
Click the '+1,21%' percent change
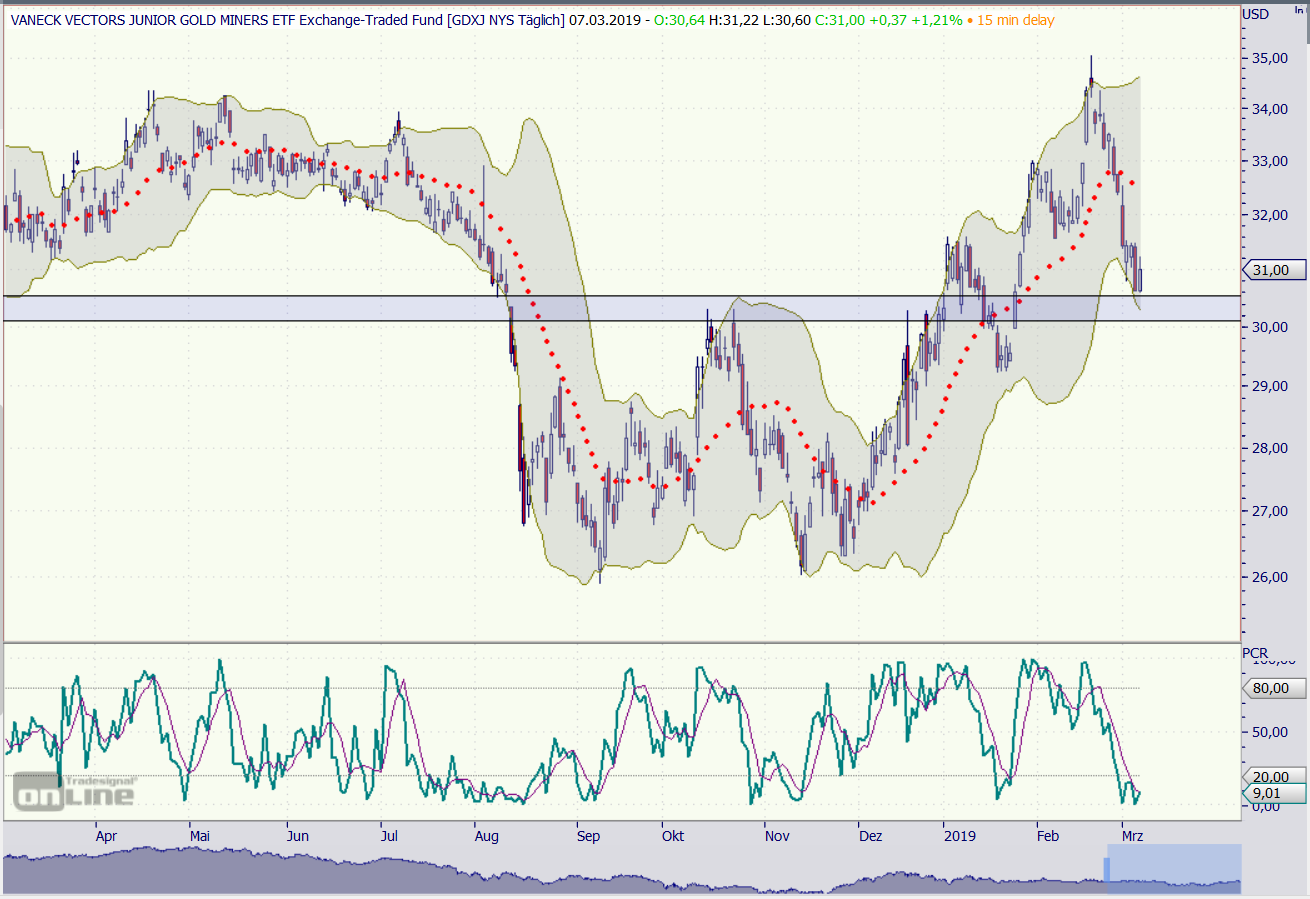[x=935, y=20]
